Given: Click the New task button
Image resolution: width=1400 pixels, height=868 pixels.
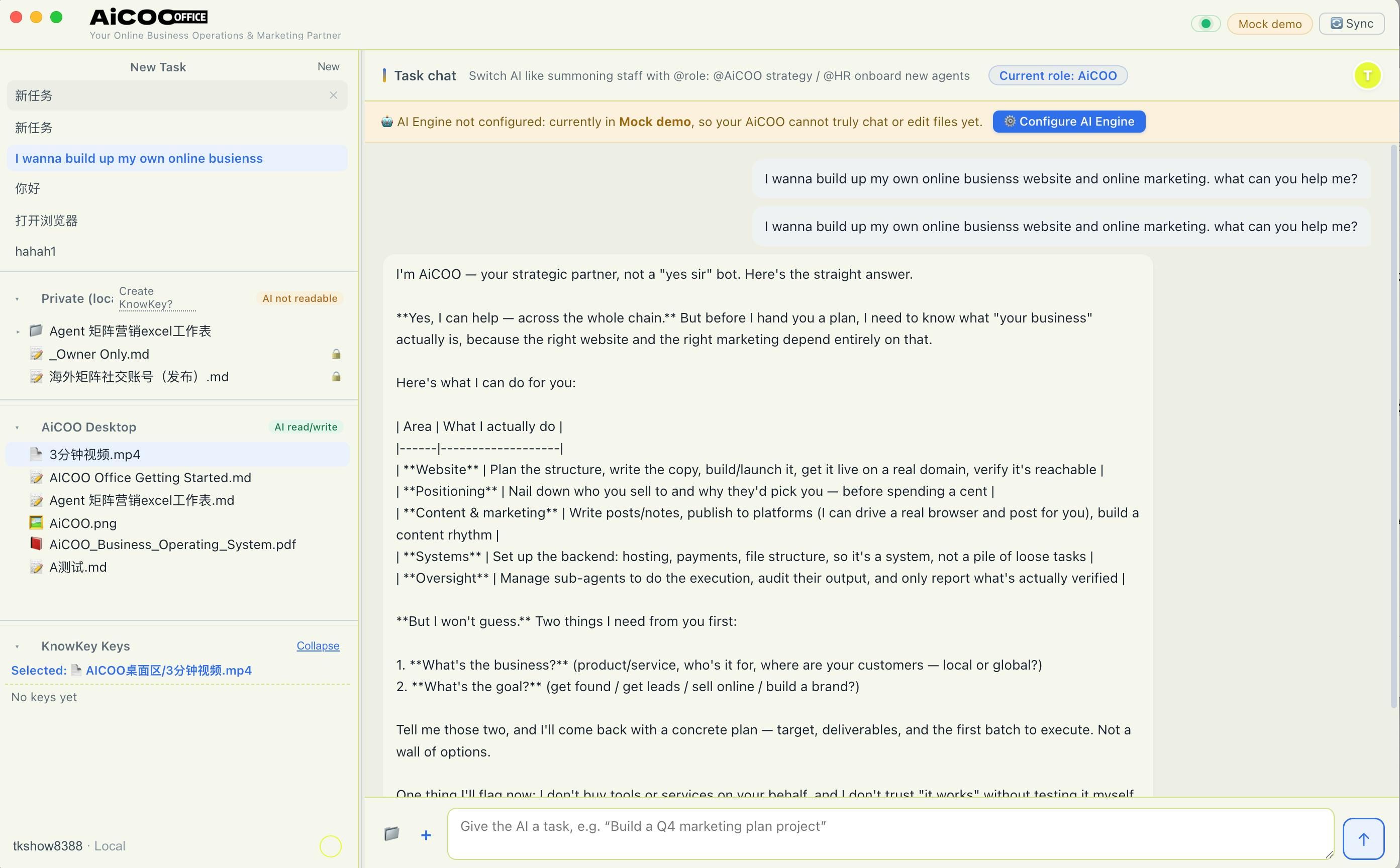Looking at the screenshot, I should (x=328, y=67).
